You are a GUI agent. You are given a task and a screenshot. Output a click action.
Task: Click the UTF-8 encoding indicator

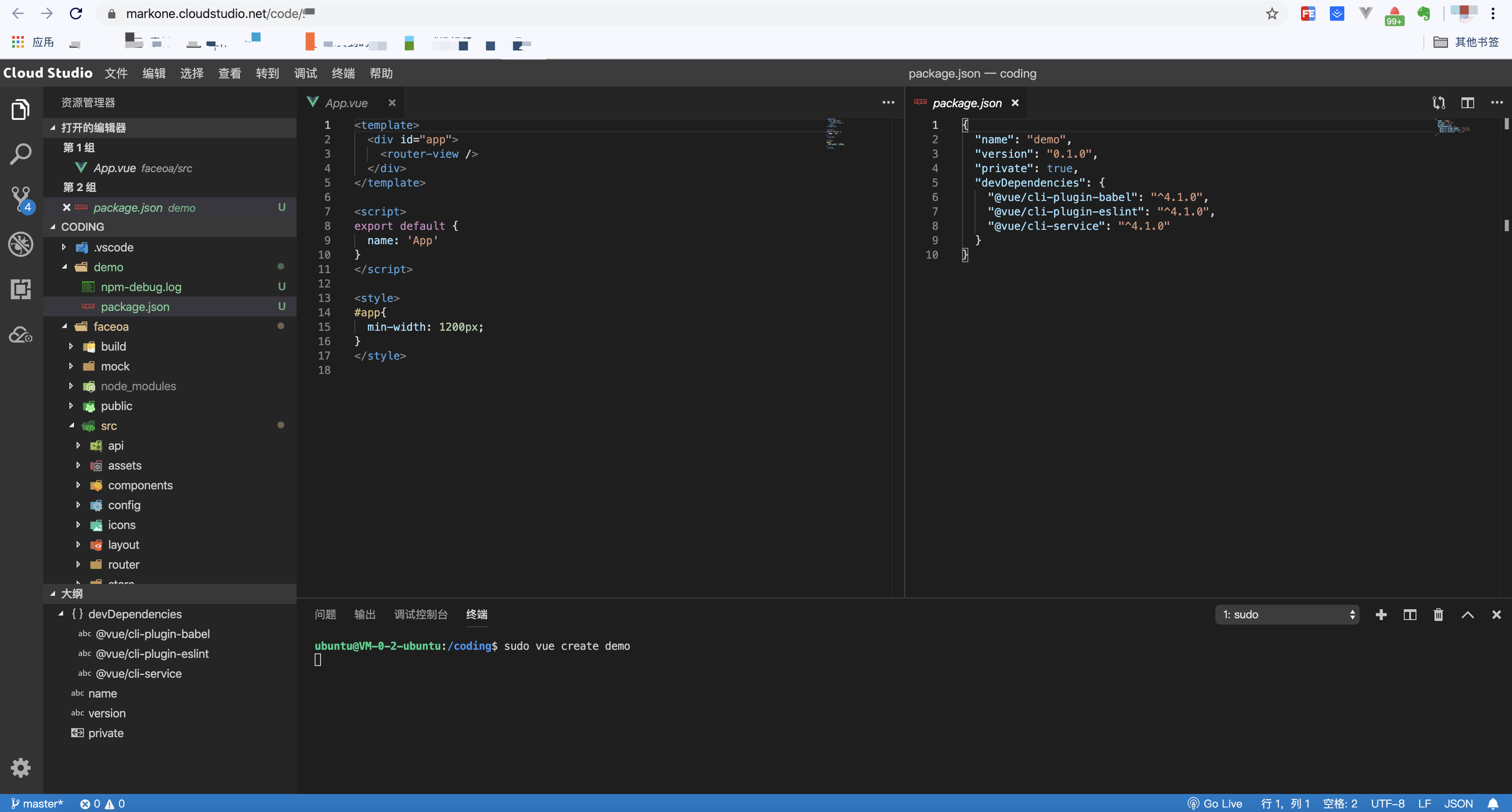(1387, 803)
